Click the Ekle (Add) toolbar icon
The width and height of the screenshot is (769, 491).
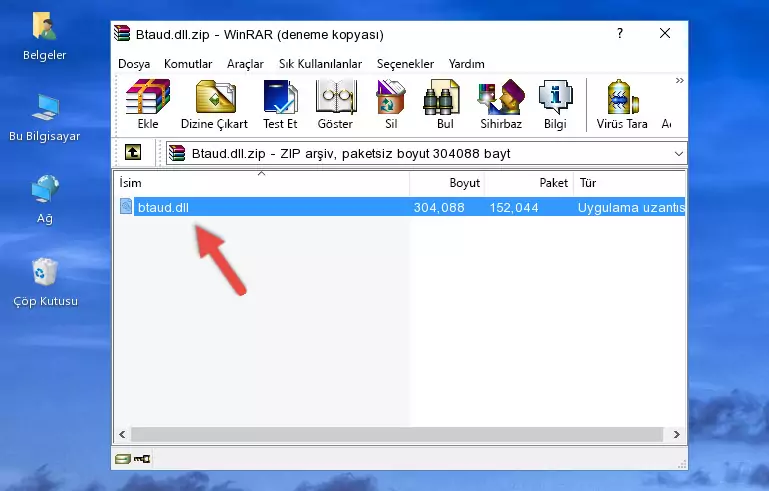148,104
